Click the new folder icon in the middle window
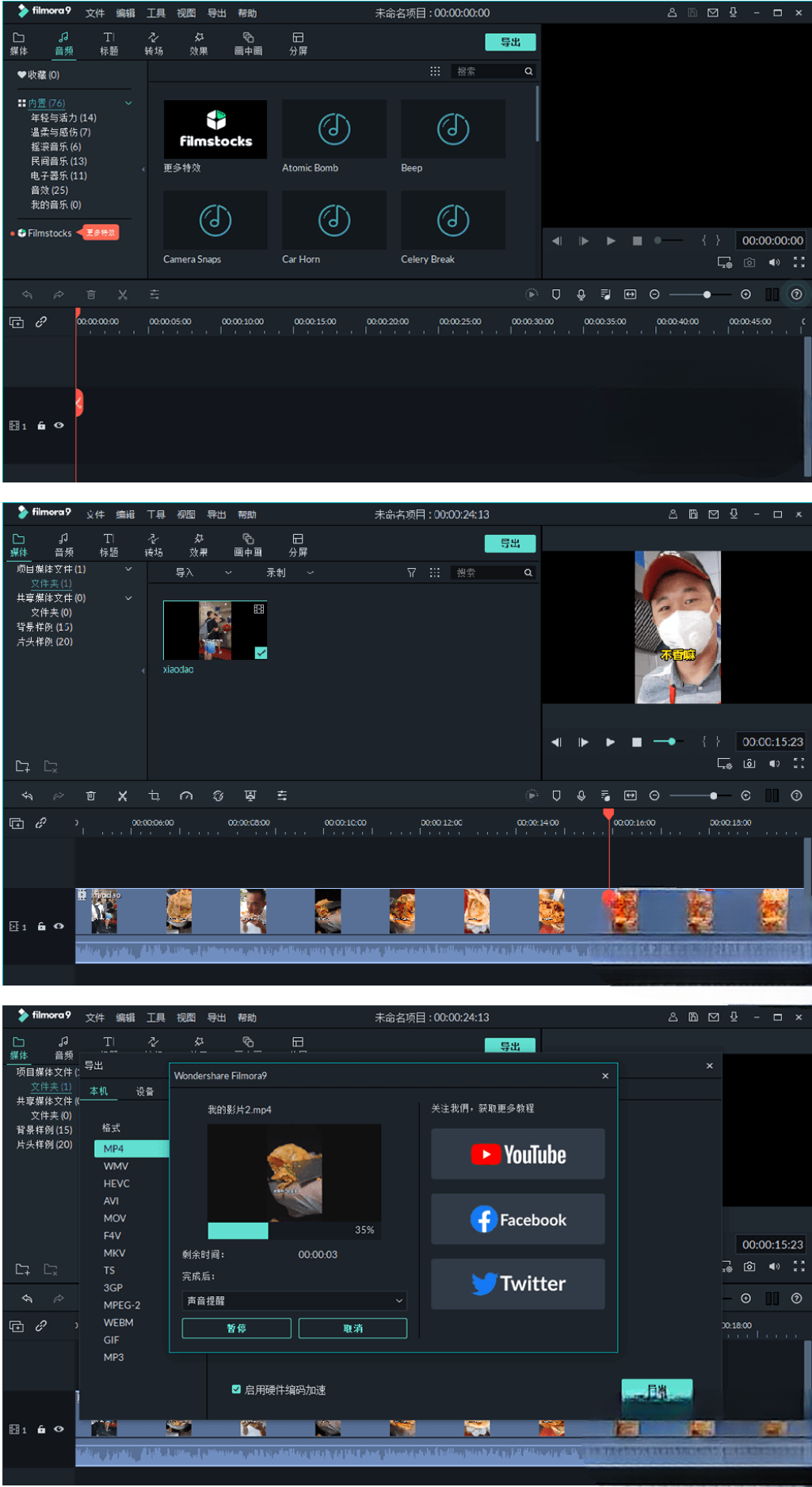 click(x=23, y=766)
